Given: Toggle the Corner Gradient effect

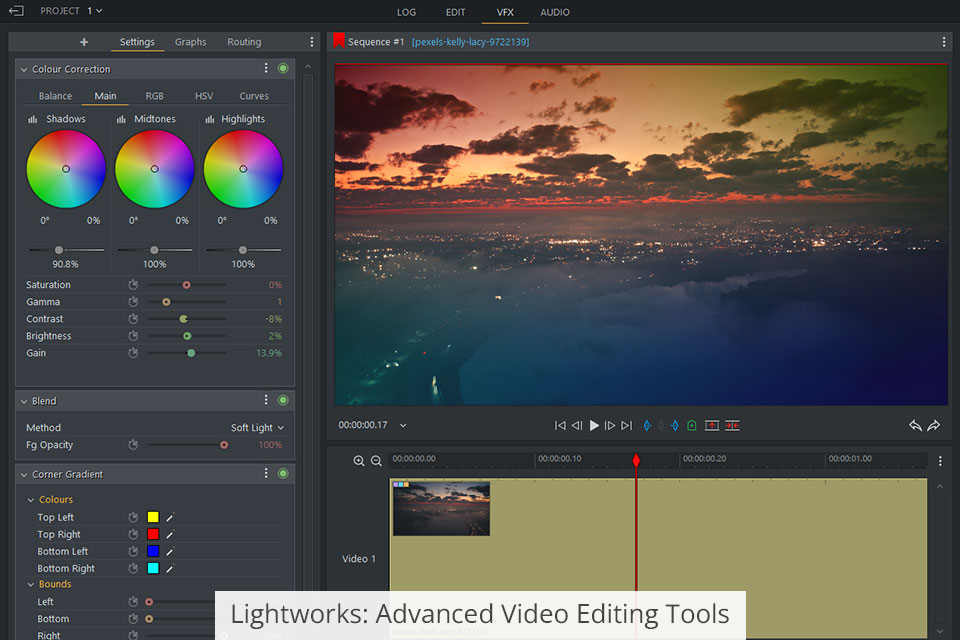Looking at the screenshot, I should 283,474.
